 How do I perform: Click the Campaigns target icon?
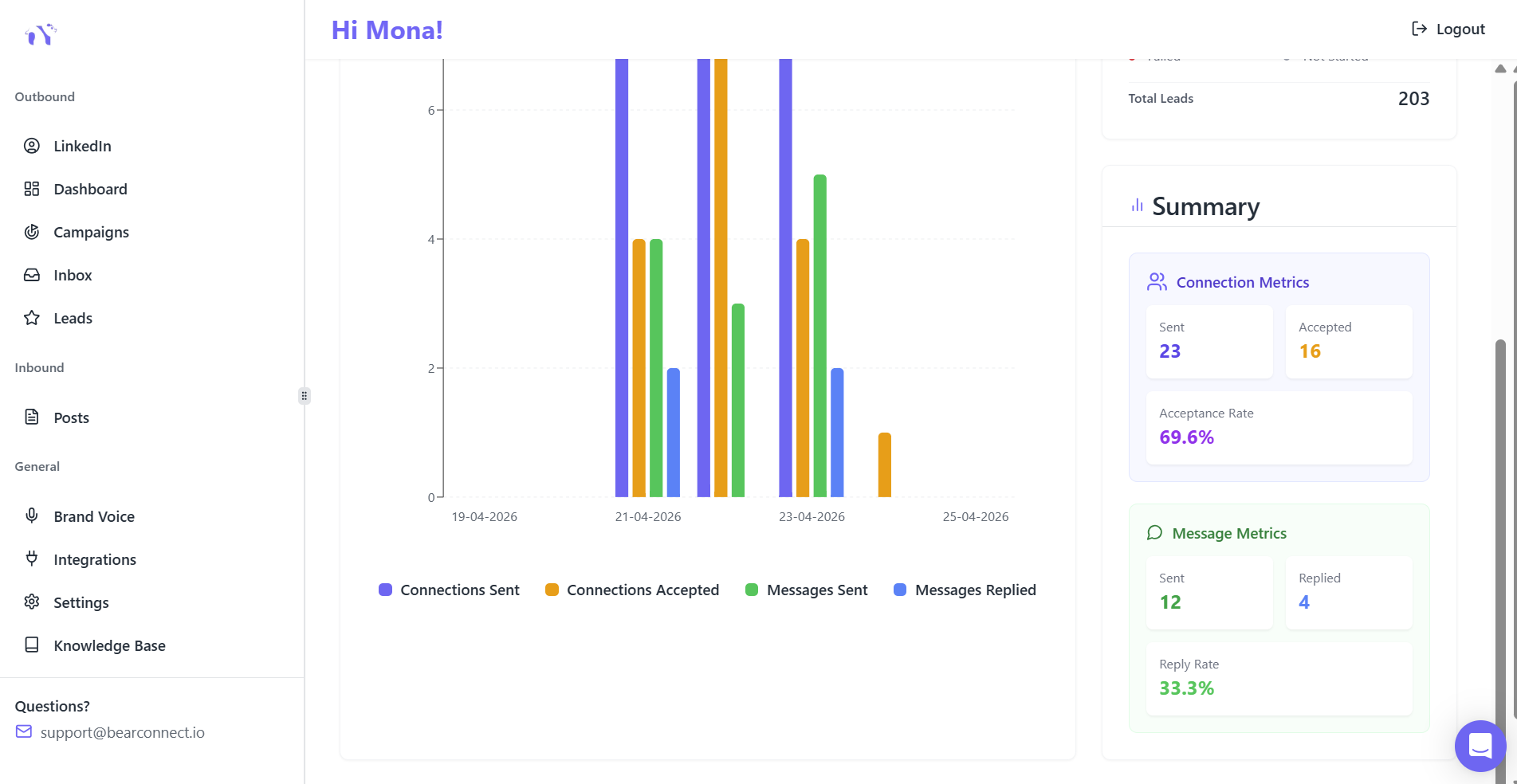click(x=32, y=232)
